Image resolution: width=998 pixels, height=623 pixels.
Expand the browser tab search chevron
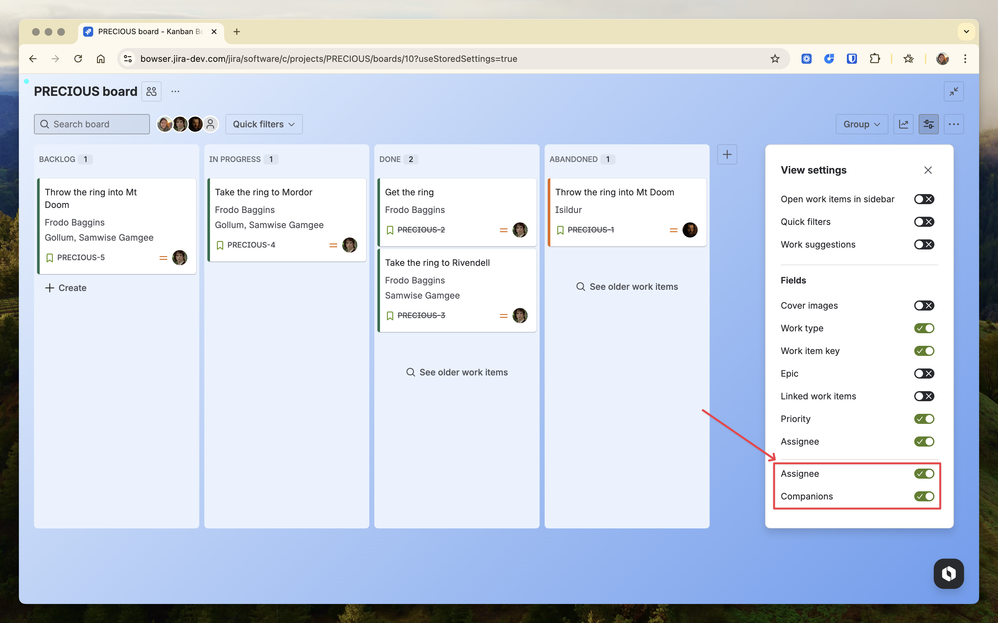pos(966,31)
